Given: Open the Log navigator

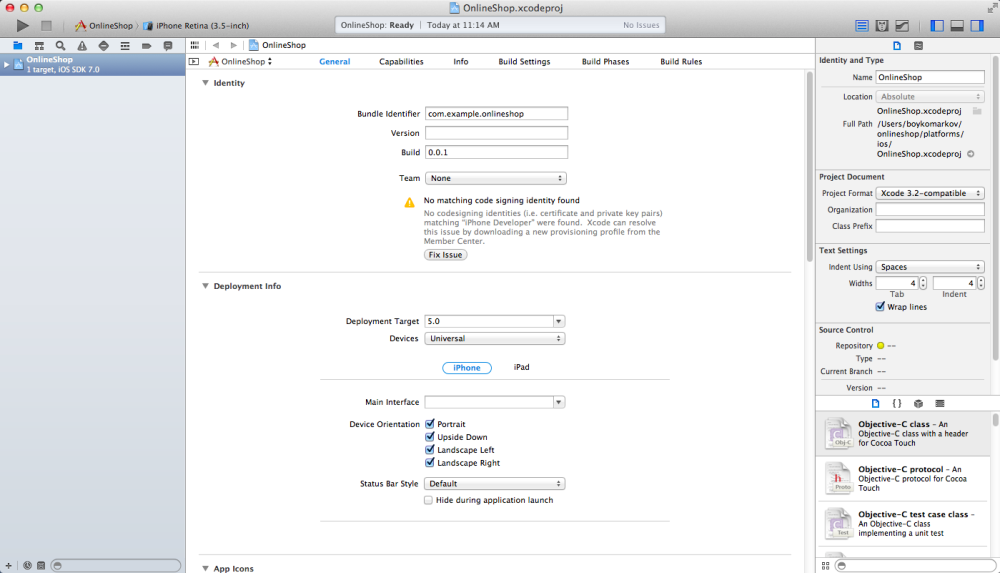Looking at the screenshot, I should pos(168,45).
